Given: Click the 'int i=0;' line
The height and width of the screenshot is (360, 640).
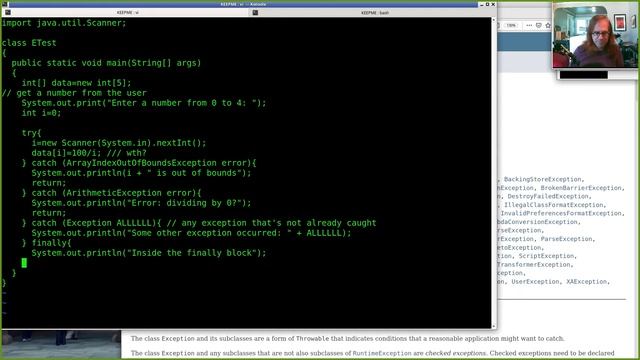Looking at the screenshot, I should coord(41,113).
